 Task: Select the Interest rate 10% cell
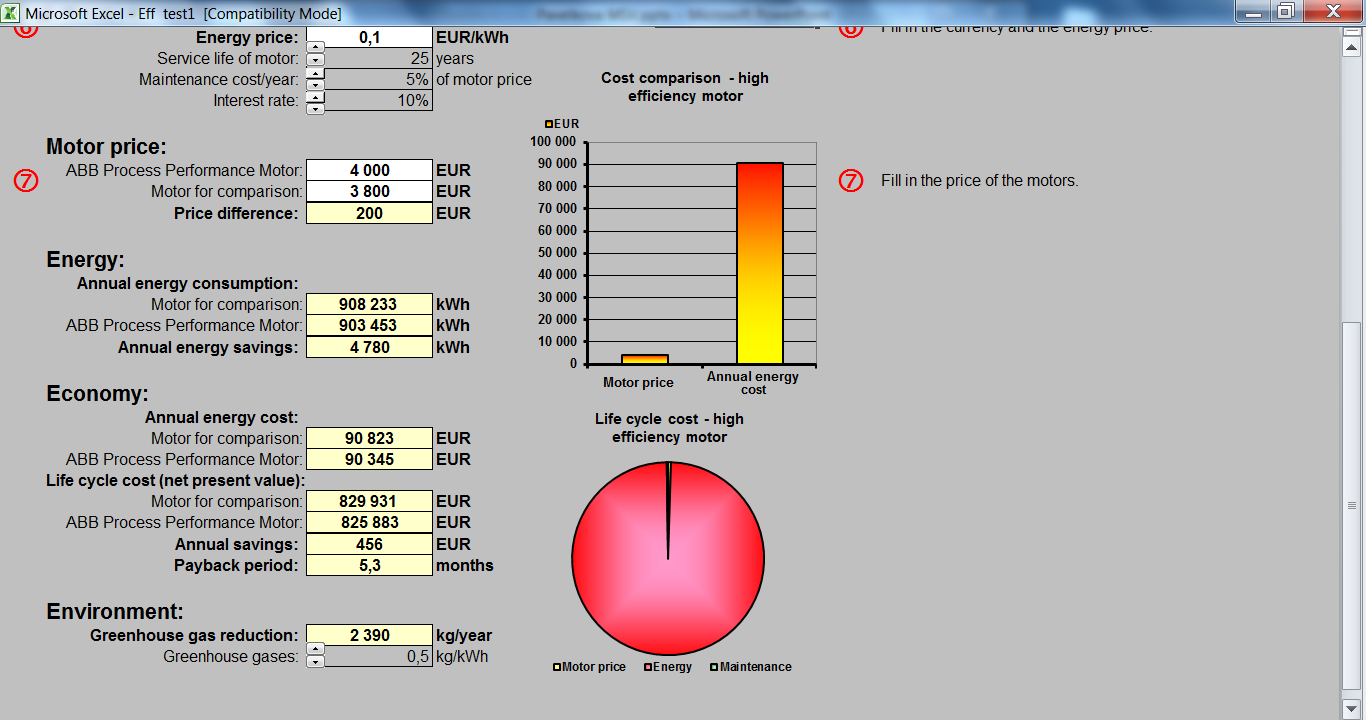[379, 100]
